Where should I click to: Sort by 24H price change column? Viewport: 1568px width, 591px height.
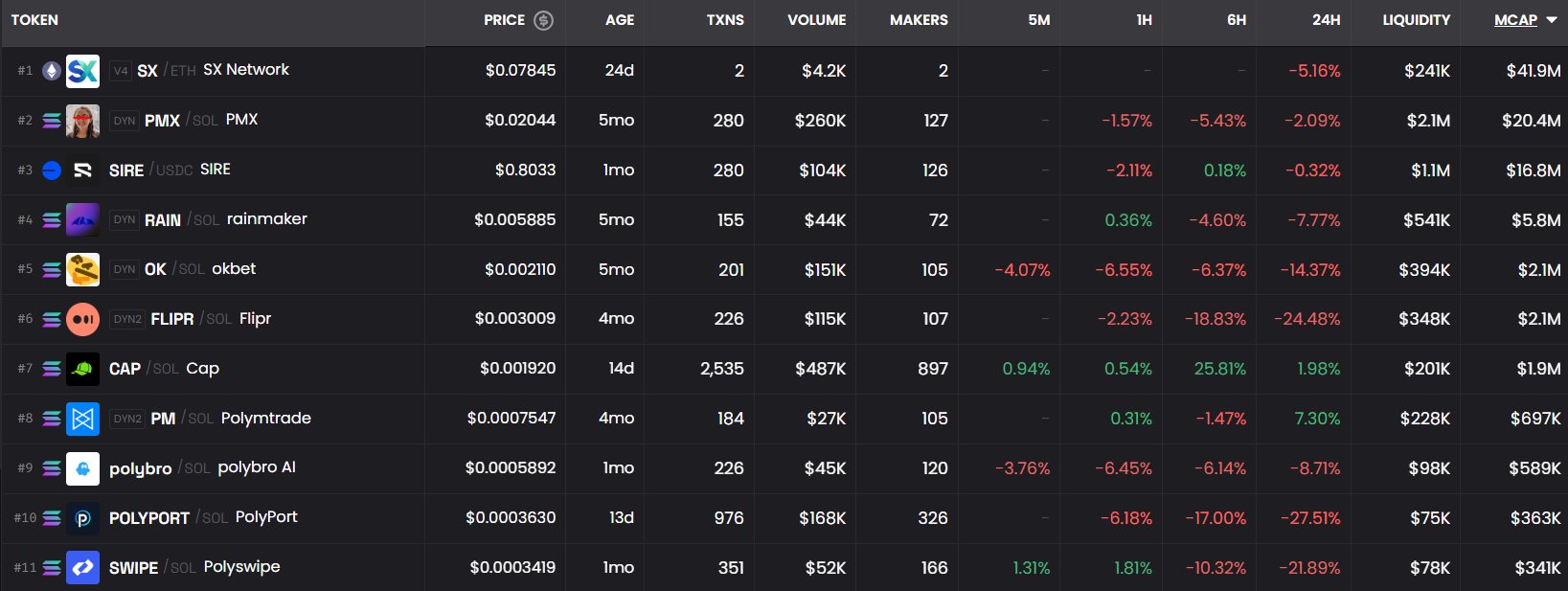tap(1326, 20)
